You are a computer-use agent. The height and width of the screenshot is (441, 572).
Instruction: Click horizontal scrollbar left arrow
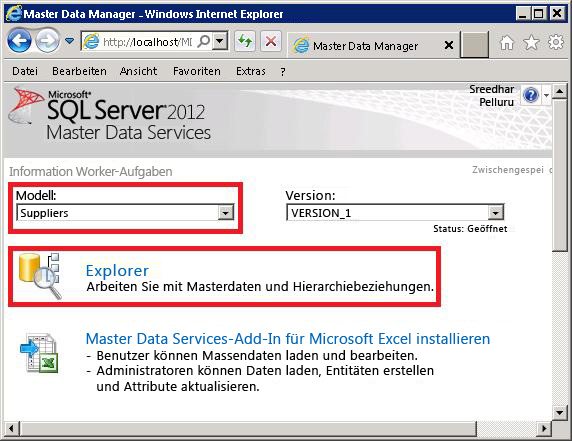[11, 428]
